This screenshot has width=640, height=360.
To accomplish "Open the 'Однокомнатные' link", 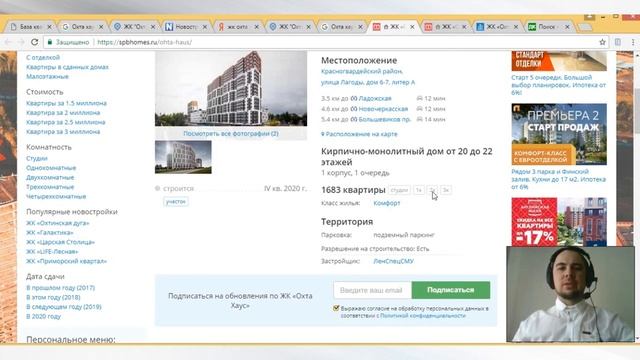I will tap(51, 168).
